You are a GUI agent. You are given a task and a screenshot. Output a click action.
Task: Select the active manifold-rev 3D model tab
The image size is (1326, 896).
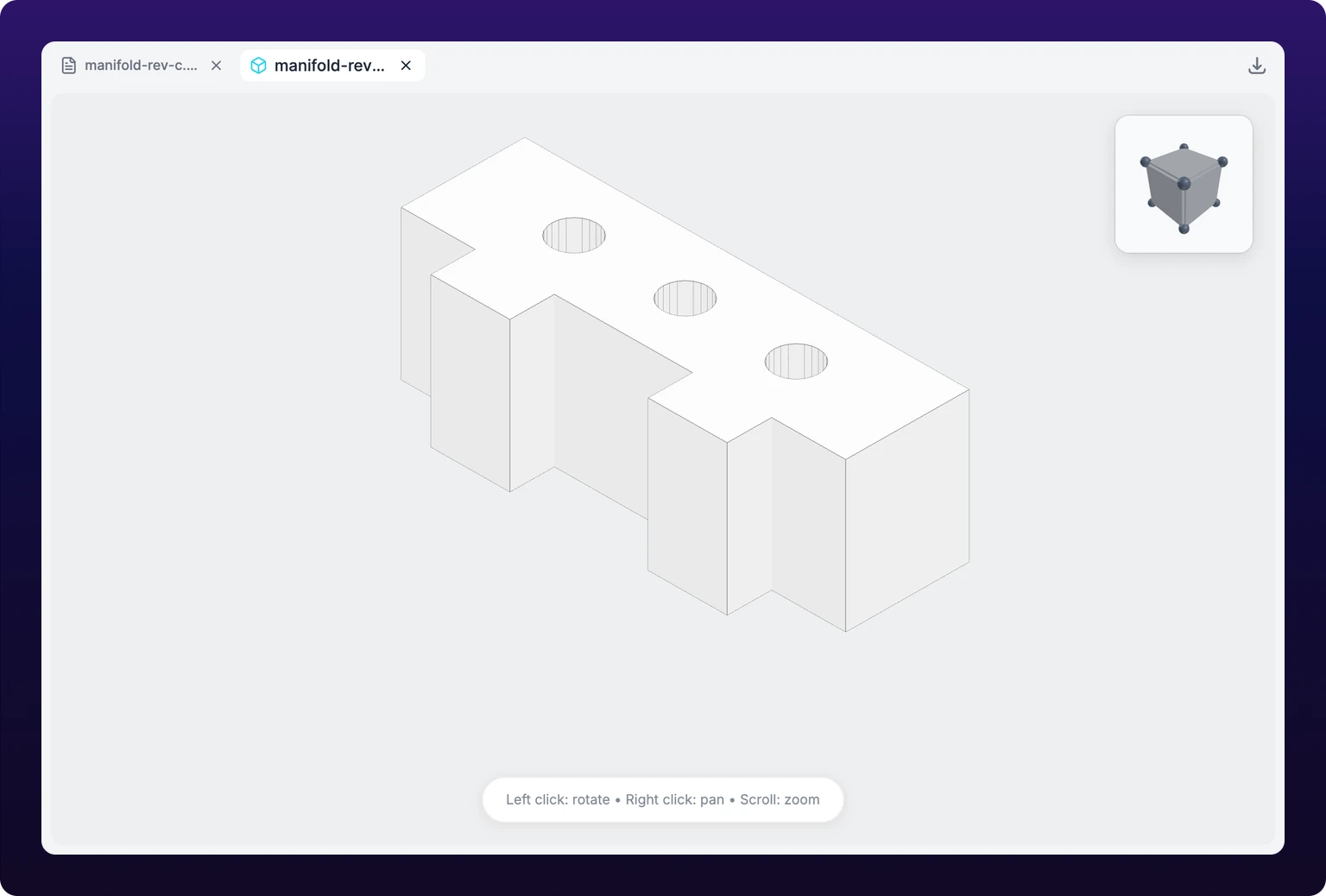tap(332, 66)
